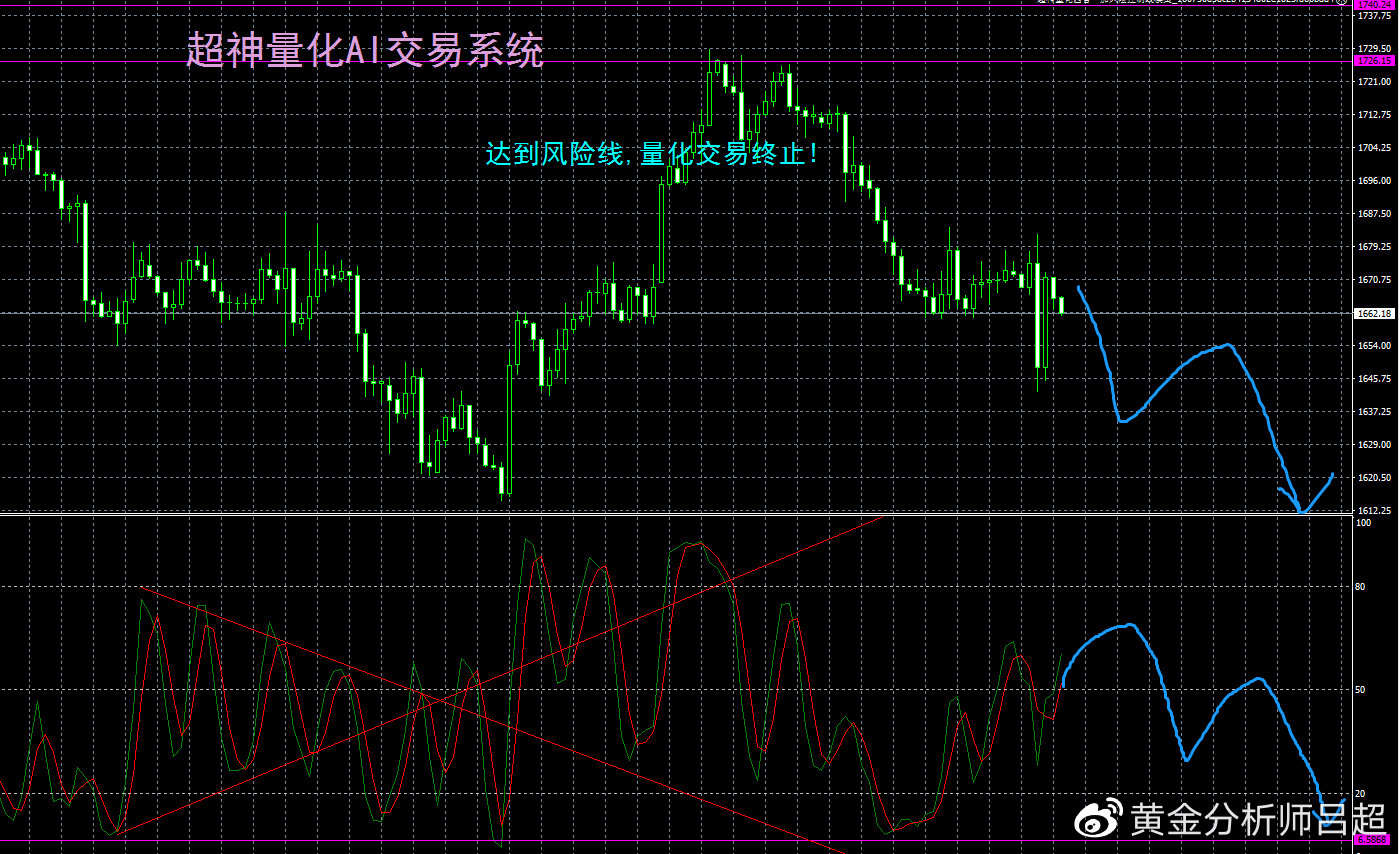The height and width of the screenshot is (854, 1400).
Task: Click the 1721.00 price scale label
Action: pos(1373,82)
